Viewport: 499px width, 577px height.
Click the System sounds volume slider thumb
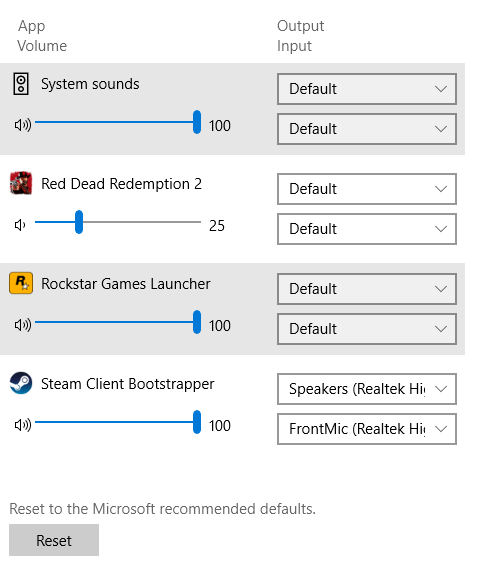[197, 122]
